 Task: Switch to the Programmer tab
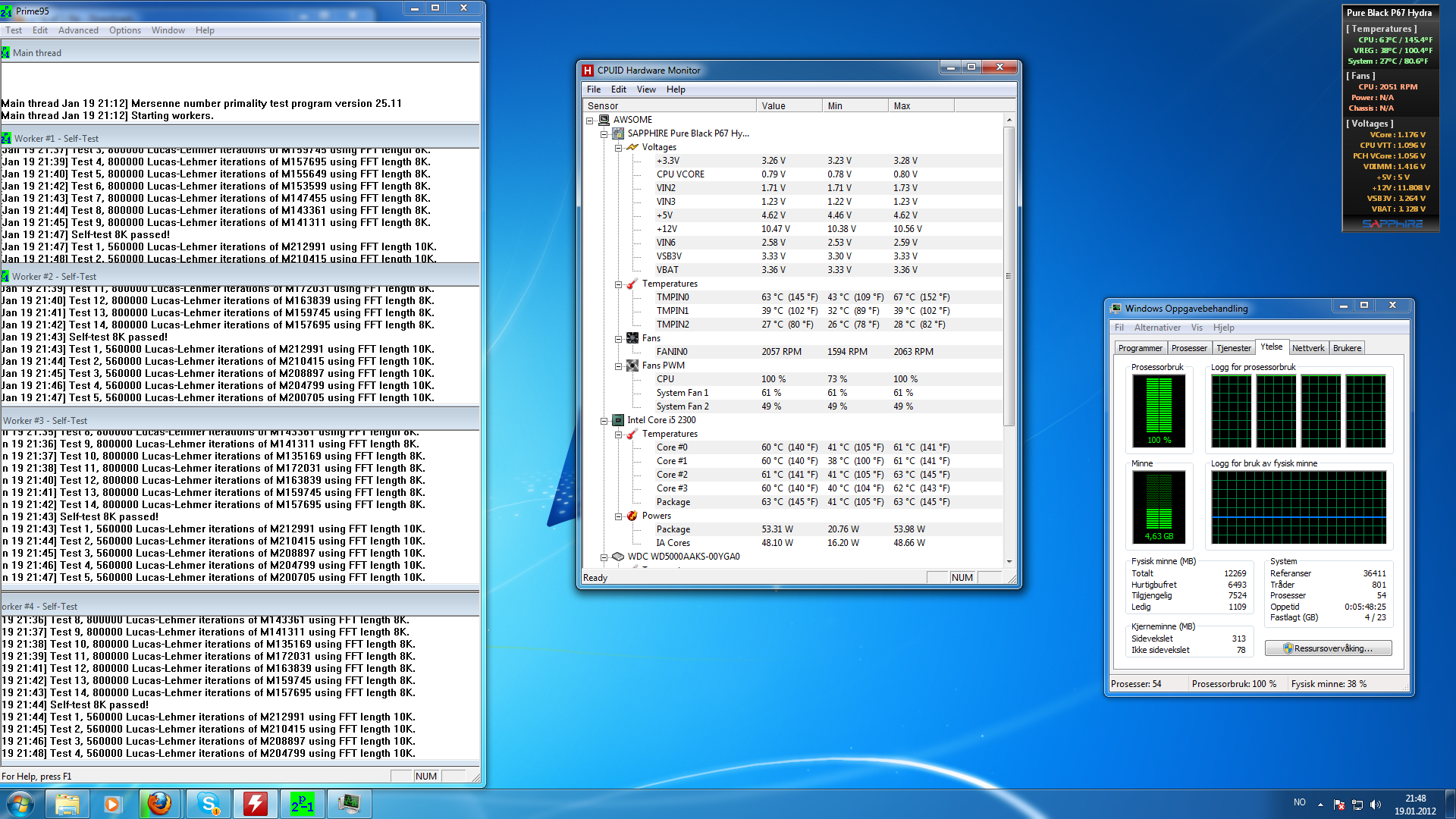[1140, 348]
